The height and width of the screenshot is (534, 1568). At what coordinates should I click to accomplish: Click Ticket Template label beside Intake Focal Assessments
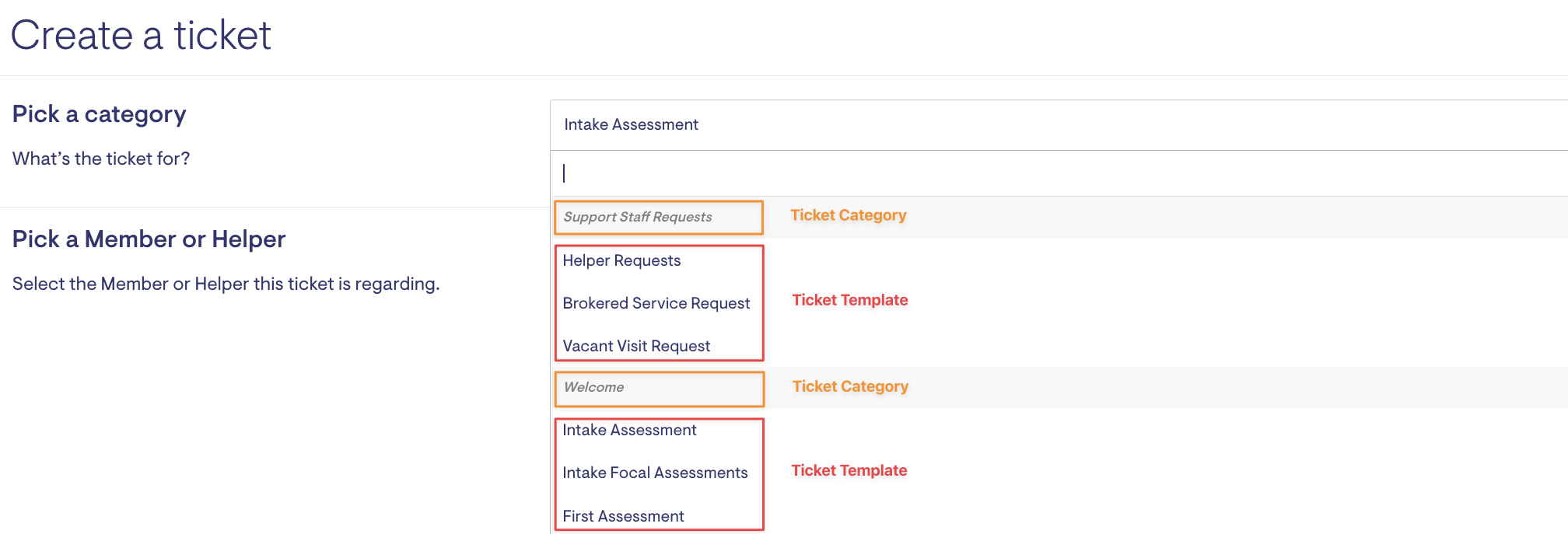pos(849,470)
